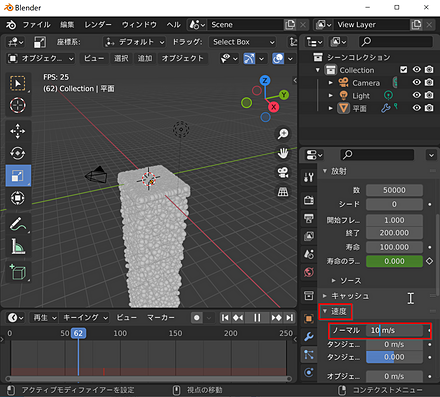The image size is (440, 397).
Task: Click the Z axis on navigation gizmo
Action: coord(265,80)
